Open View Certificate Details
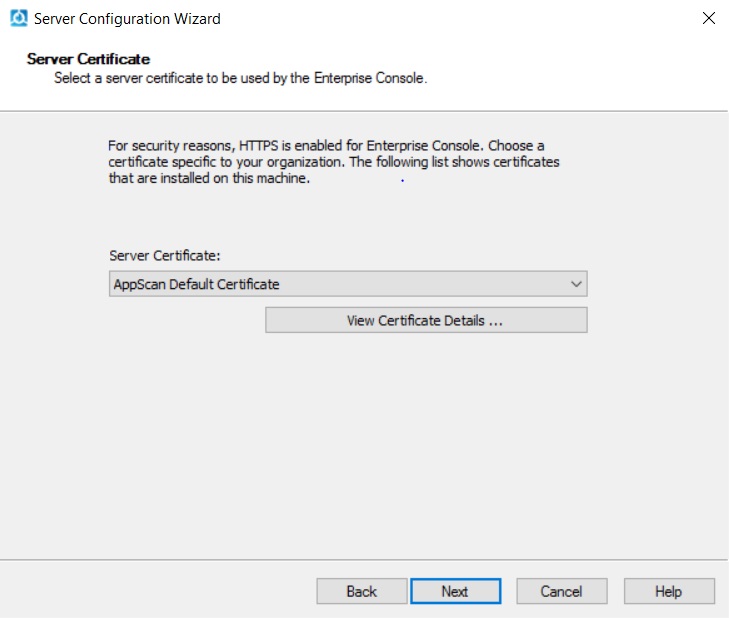Screen dimensions: 729x618 pos(425,320)
